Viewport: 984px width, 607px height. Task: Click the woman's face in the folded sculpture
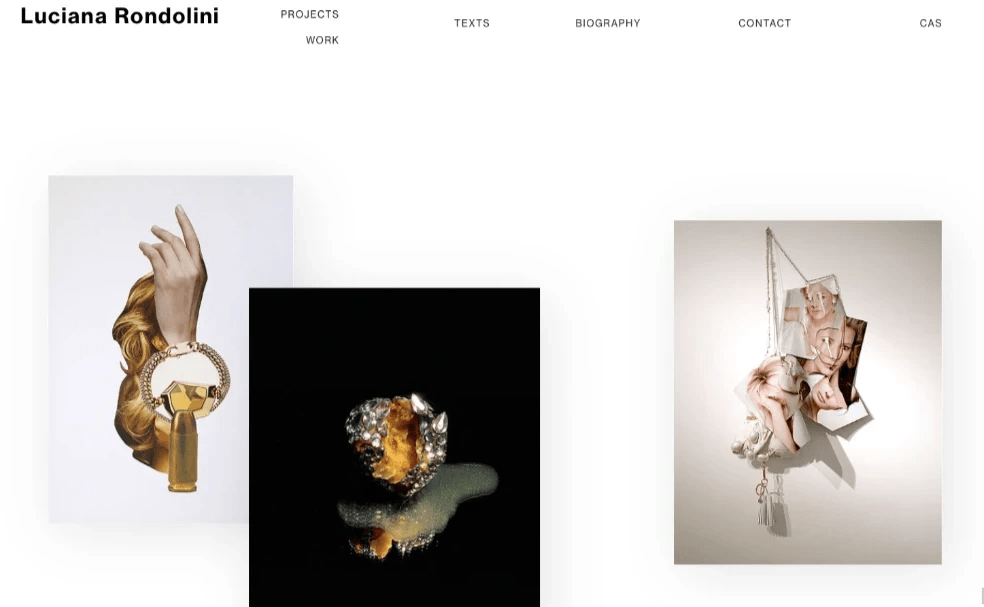click(835, 350)
